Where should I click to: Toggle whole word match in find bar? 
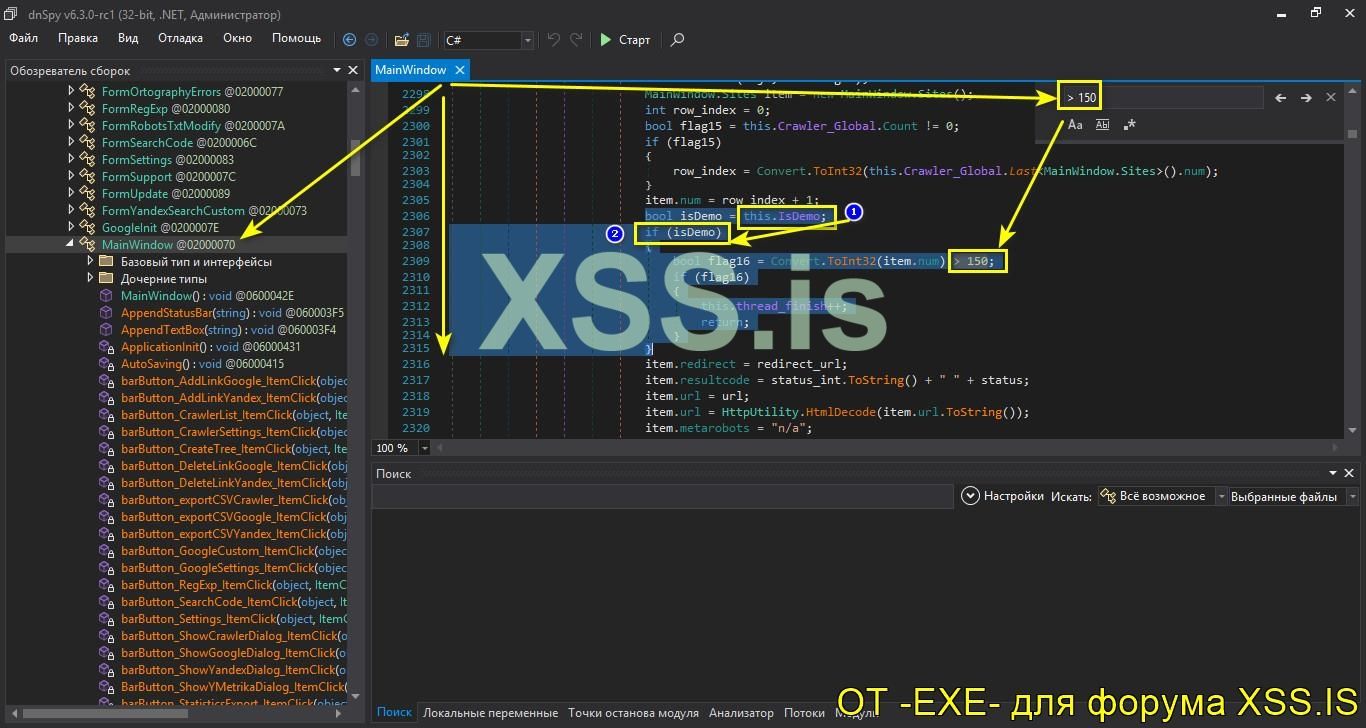point(1102,125)
